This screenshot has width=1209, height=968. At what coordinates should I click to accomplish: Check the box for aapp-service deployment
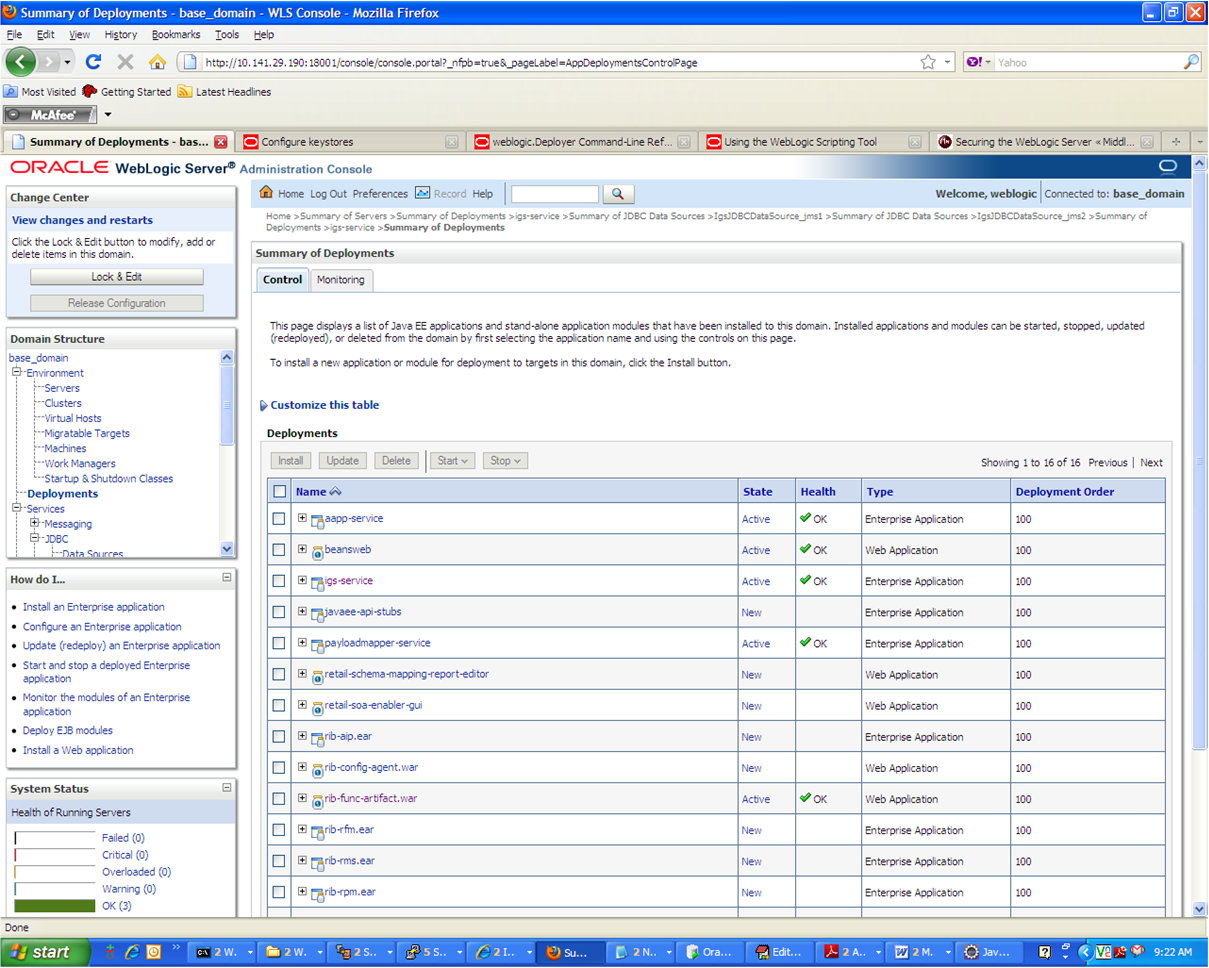coord(279,519)
